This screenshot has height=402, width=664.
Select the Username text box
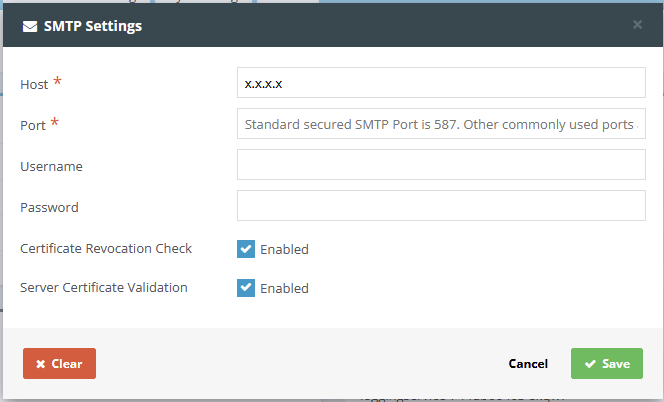[x=441, y=166]
